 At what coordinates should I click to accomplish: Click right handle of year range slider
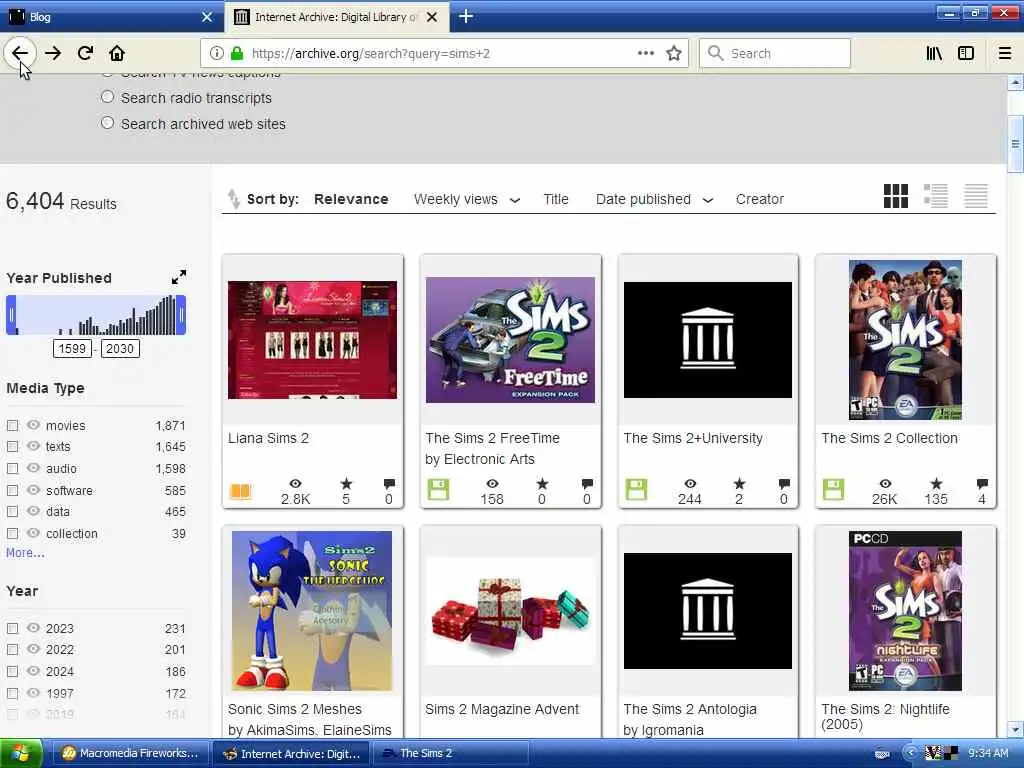click(x=181, y=315)
